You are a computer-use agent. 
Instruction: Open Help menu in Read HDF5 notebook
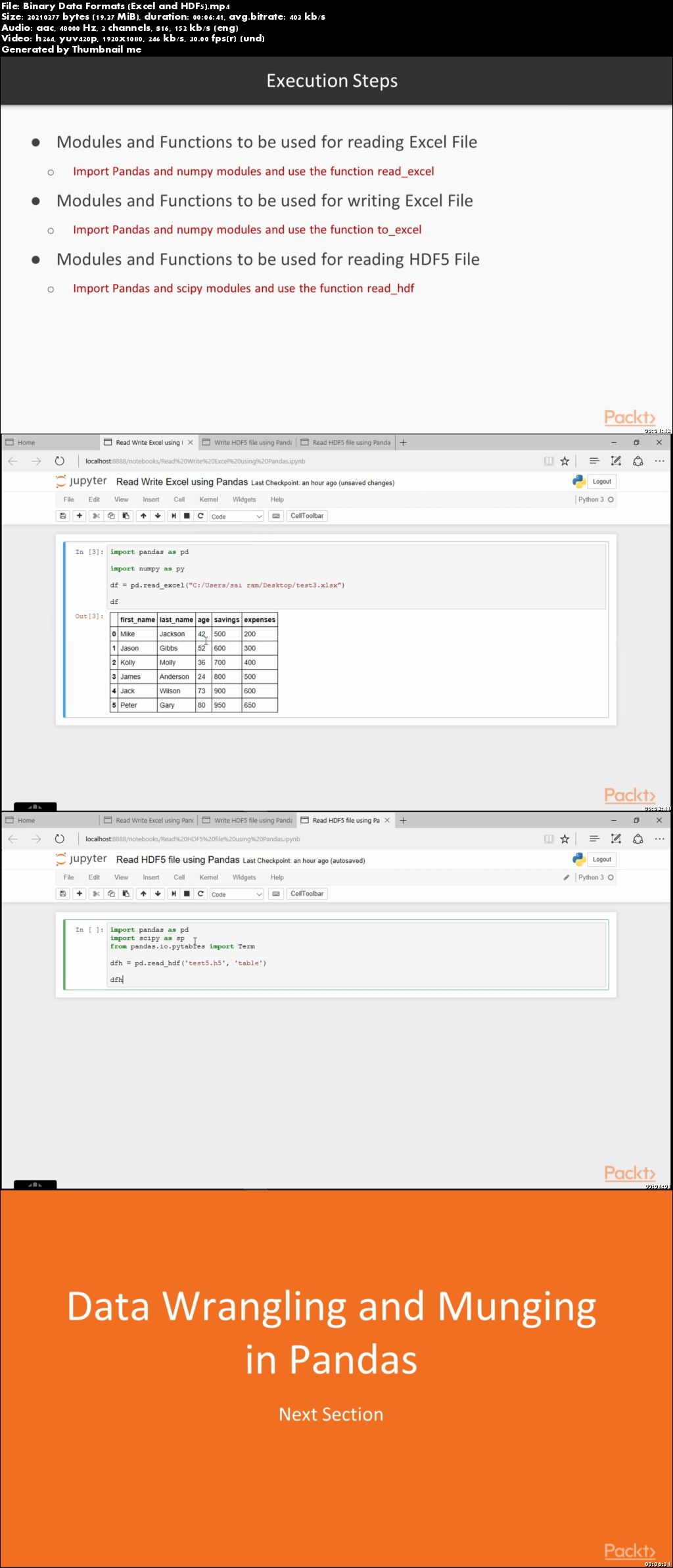point(277,877)
